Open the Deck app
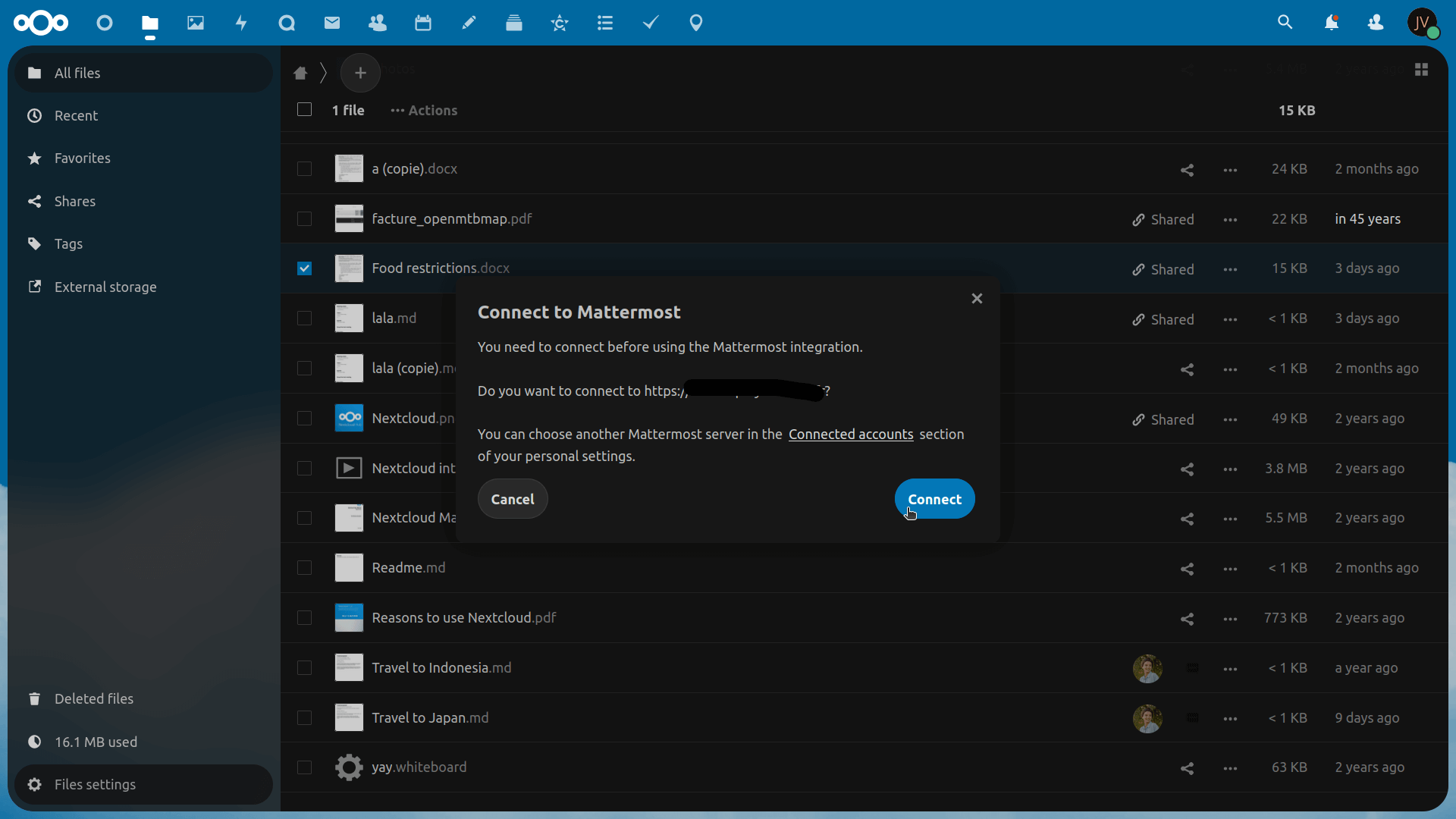 point(514,23)
